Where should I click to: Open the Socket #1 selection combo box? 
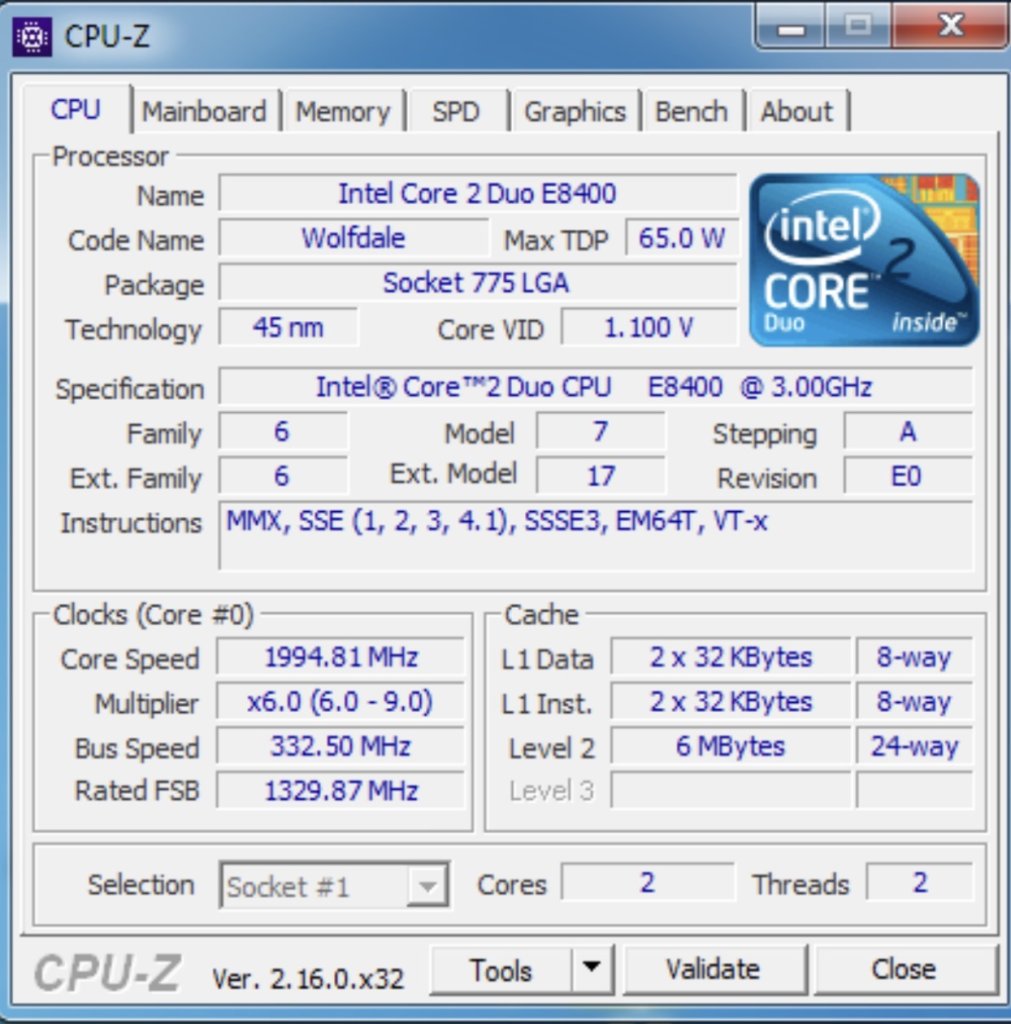pos(334,886)
